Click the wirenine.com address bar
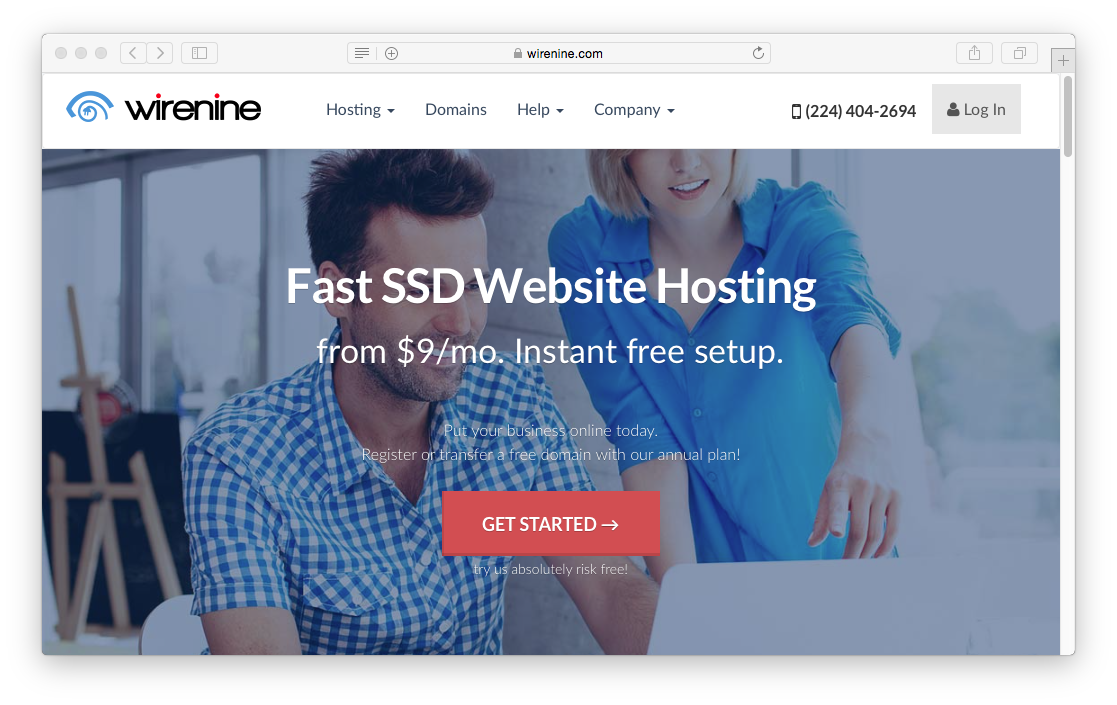The width and height of the screenshot is (1117, 705). 565,53
